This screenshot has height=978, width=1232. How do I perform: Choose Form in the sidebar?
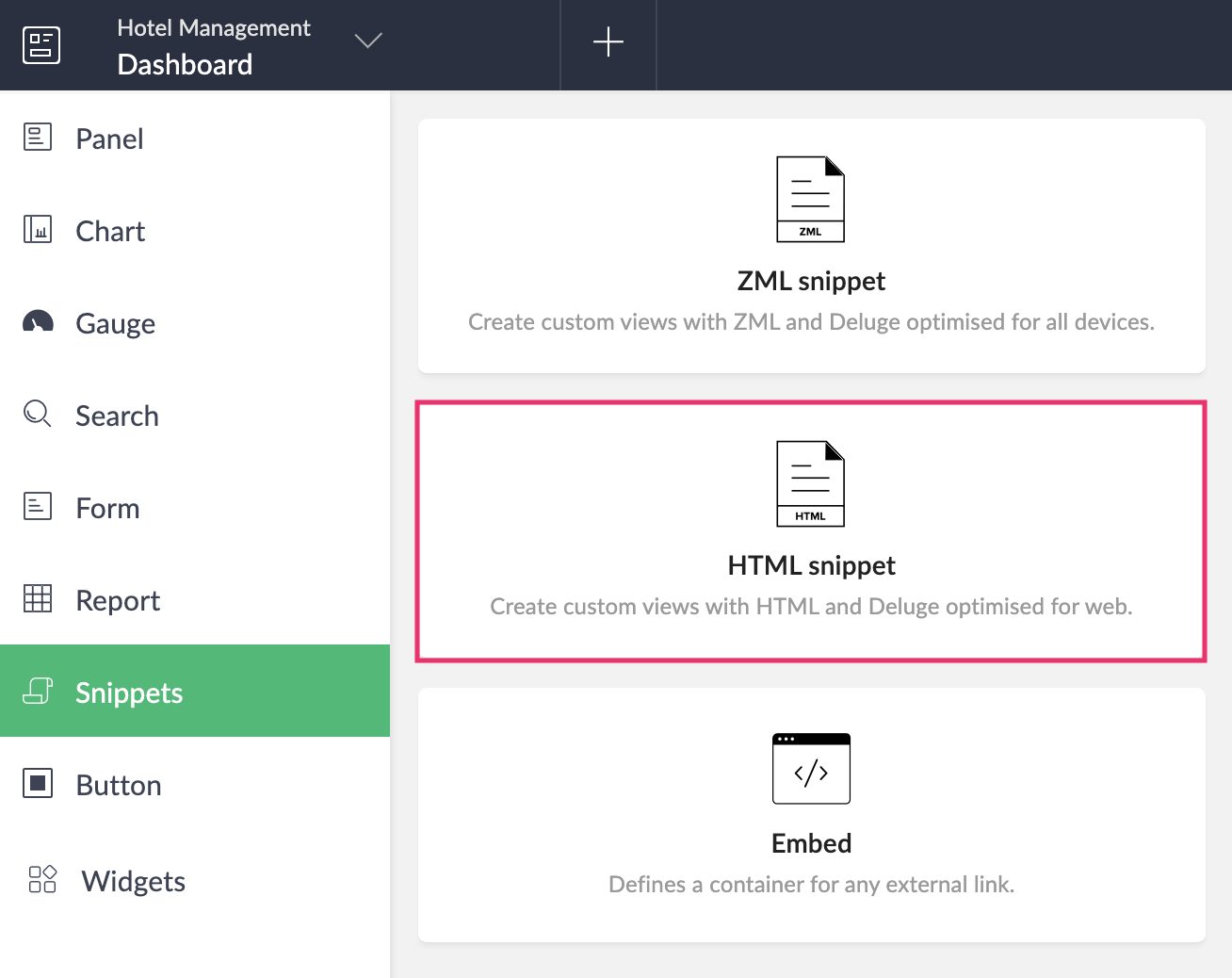(195, 508)
